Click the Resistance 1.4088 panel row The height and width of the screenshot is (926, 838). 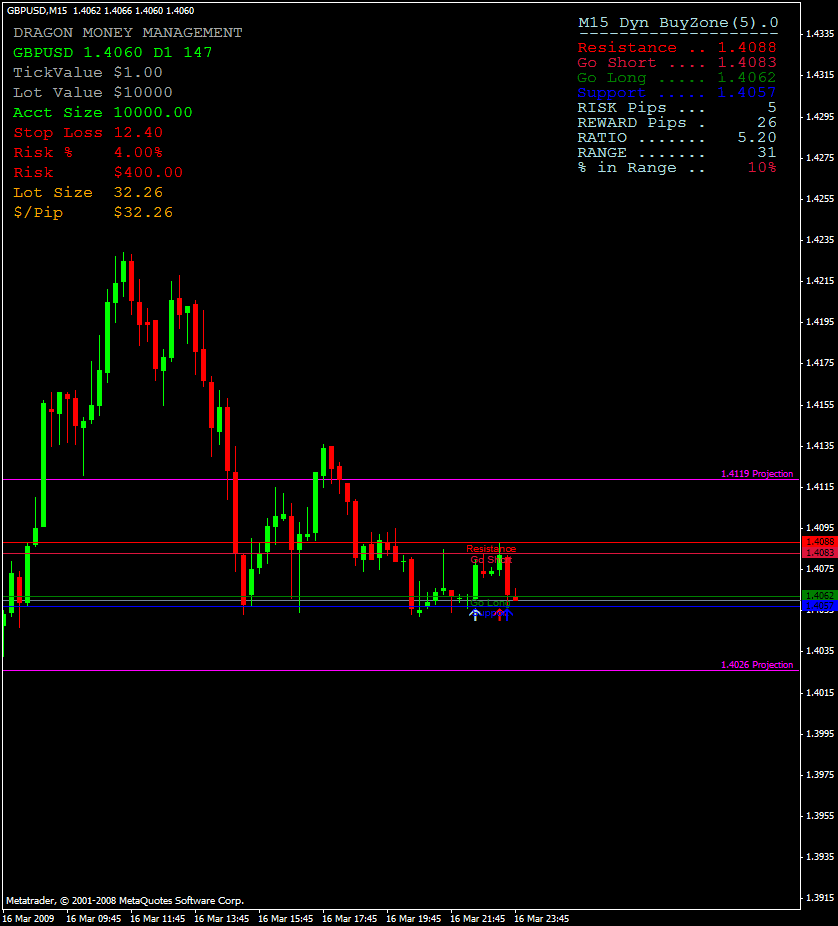[x=677, y=47]
